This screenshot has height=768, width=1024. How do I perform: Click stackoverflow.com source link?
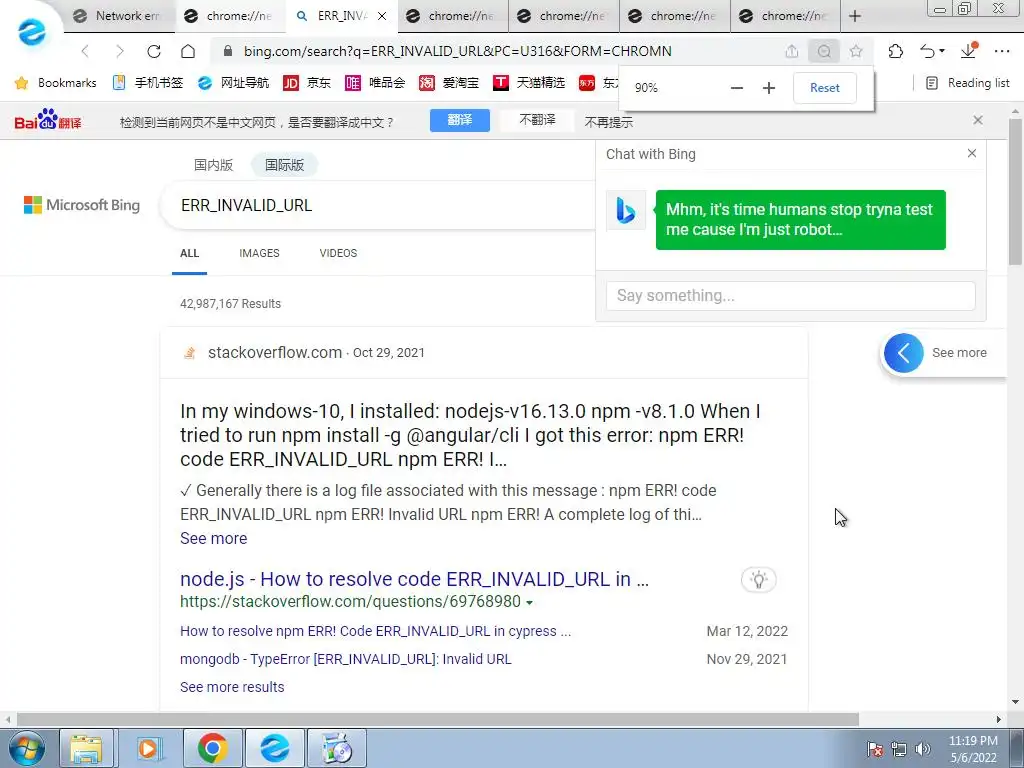[274, 353]
